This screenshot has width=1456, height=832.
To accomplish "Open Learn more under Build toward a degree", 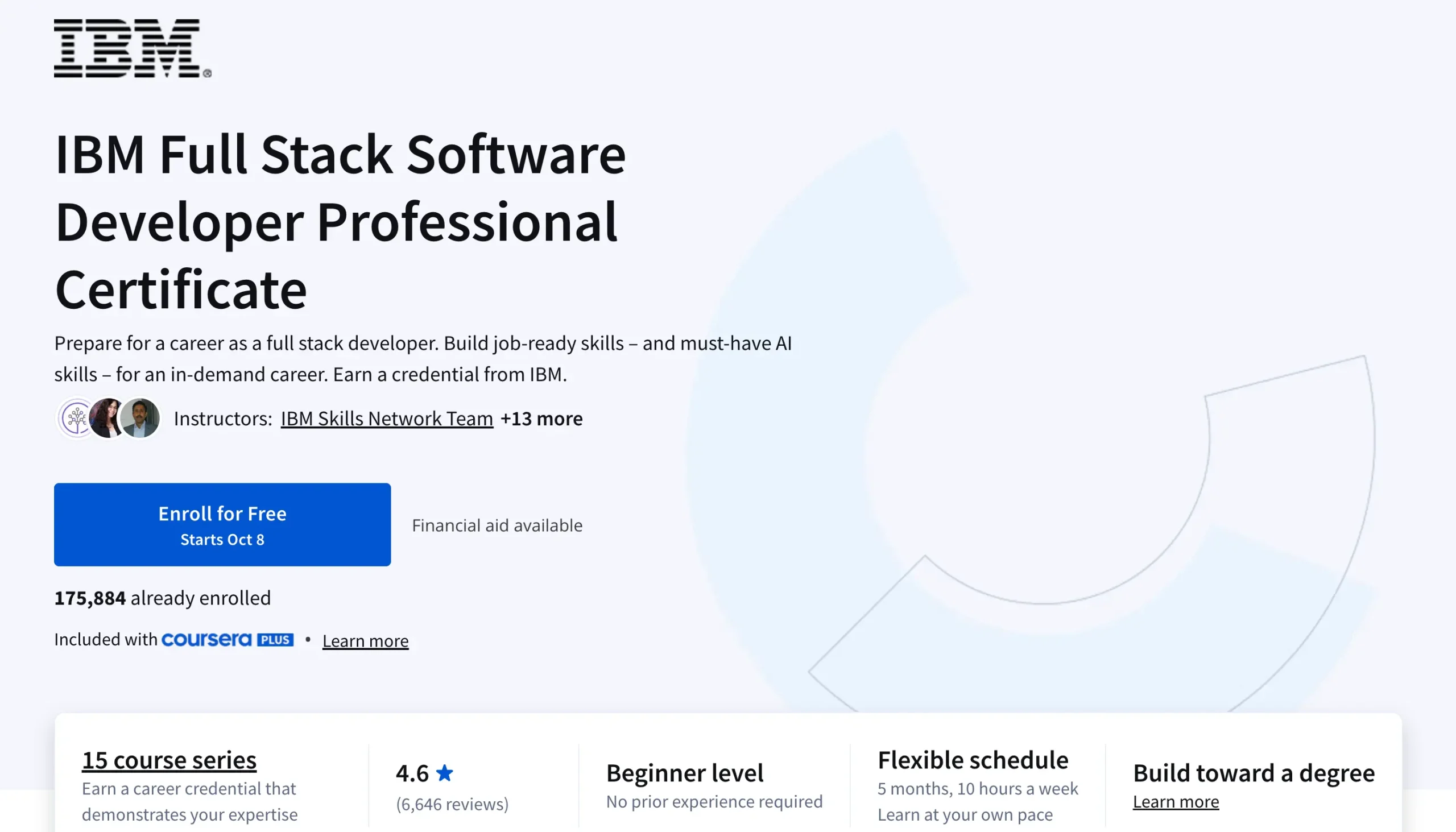I will [1176, 802].
